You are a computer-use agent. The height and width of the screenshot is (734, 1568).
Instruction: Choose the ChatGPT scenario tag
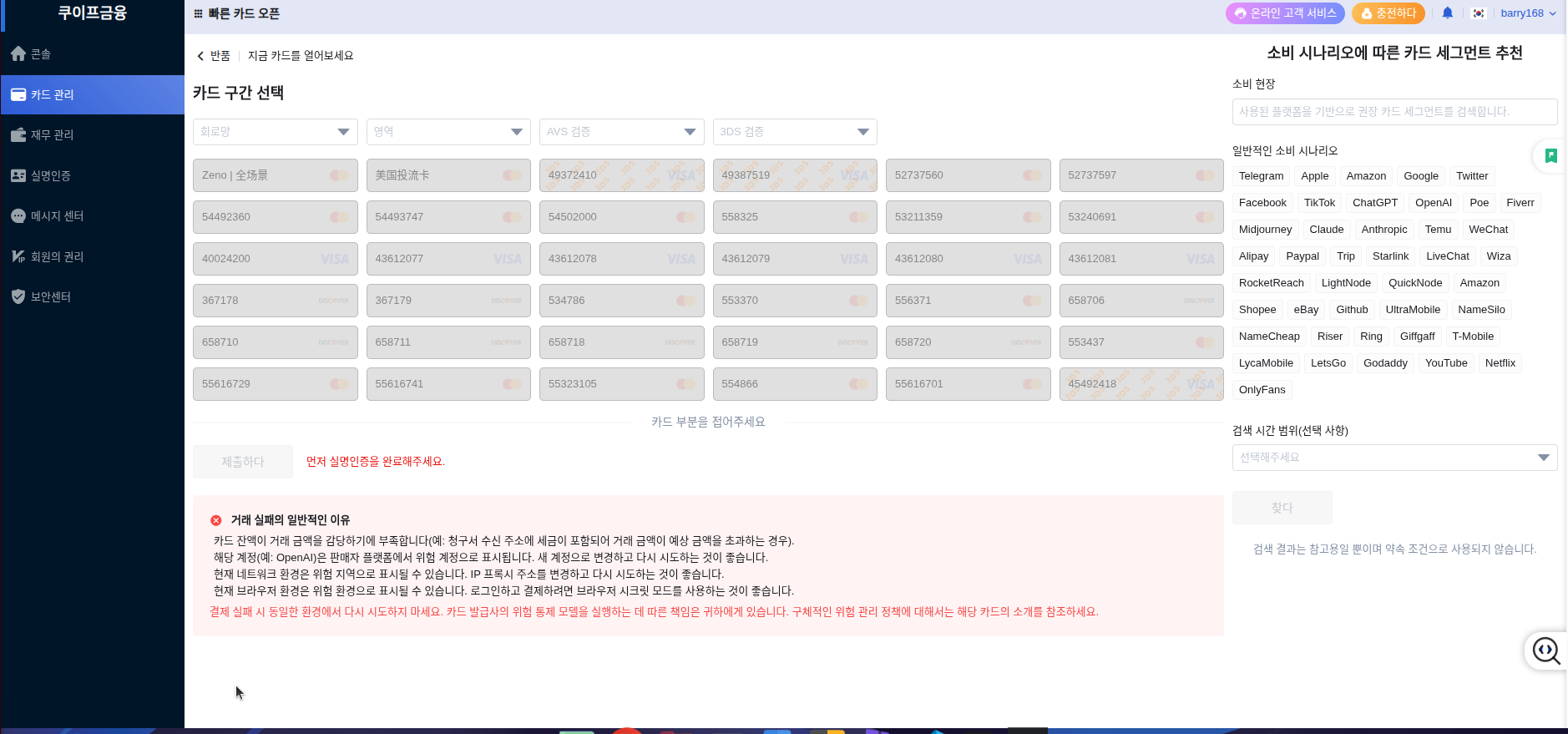[x=1374, y=203]
